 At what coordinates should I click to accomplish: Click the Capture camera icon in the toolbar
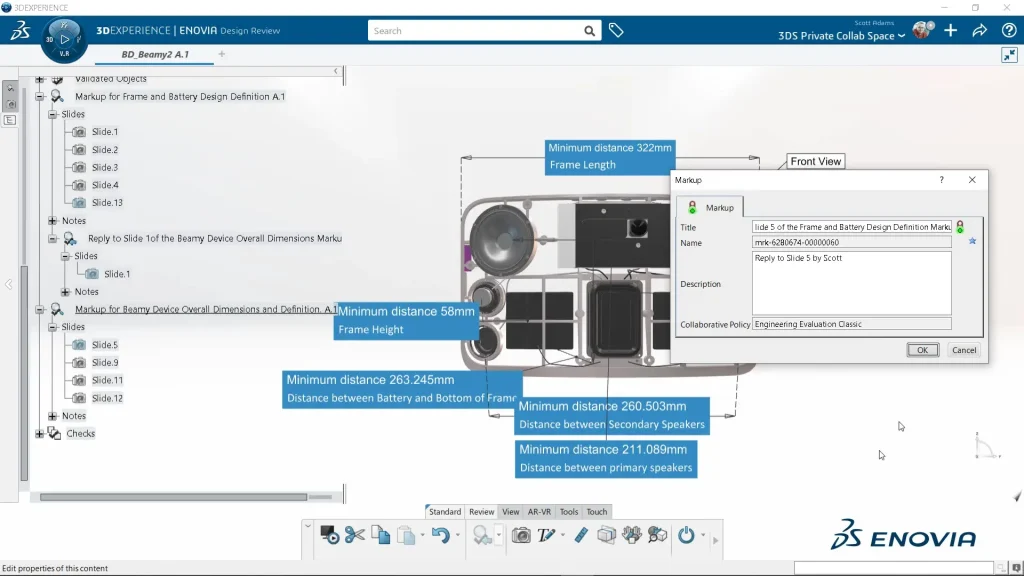click(x=521, y=535)
